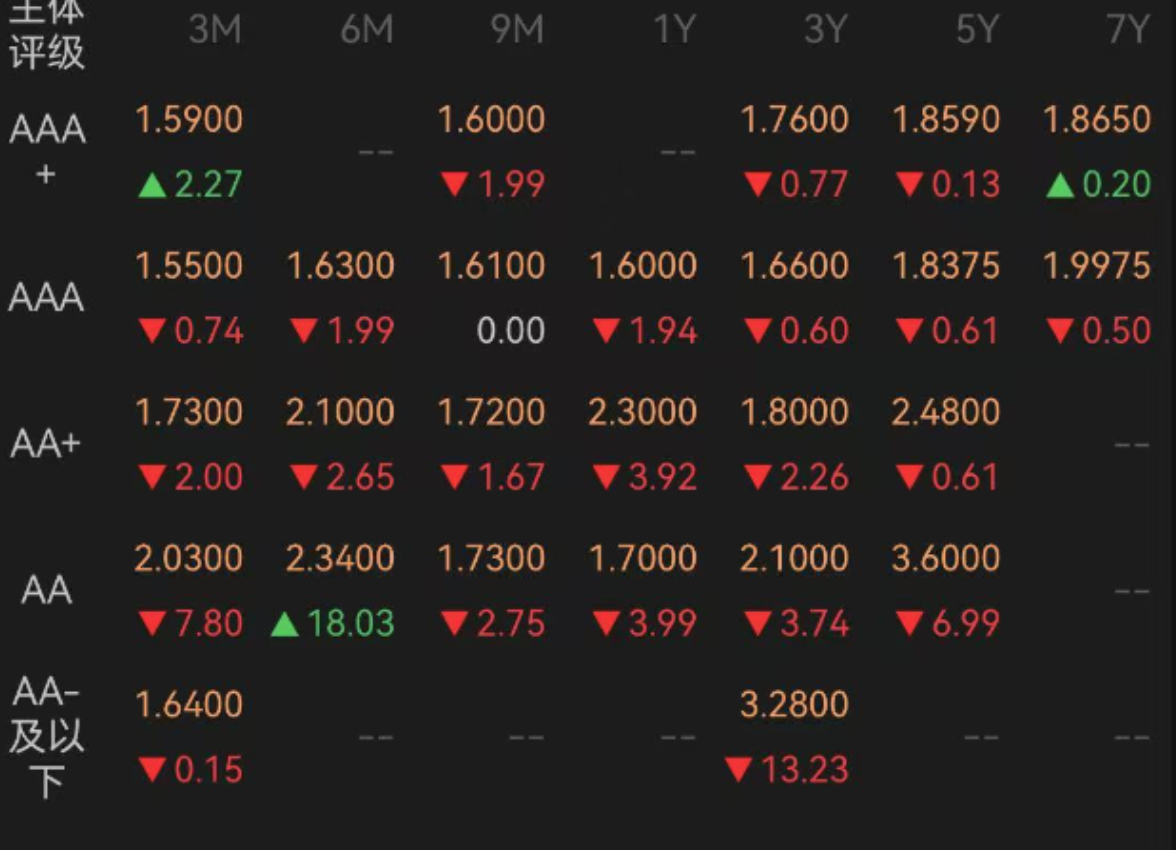Click the red down arrow beside 7.80
The image size is (1176, 850).
click(x=152, y=623)
